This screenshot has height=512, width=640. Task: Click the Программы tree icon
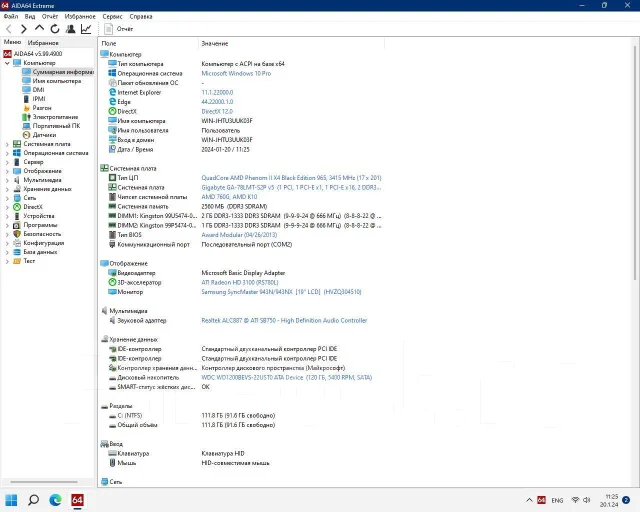coord(17,225)
